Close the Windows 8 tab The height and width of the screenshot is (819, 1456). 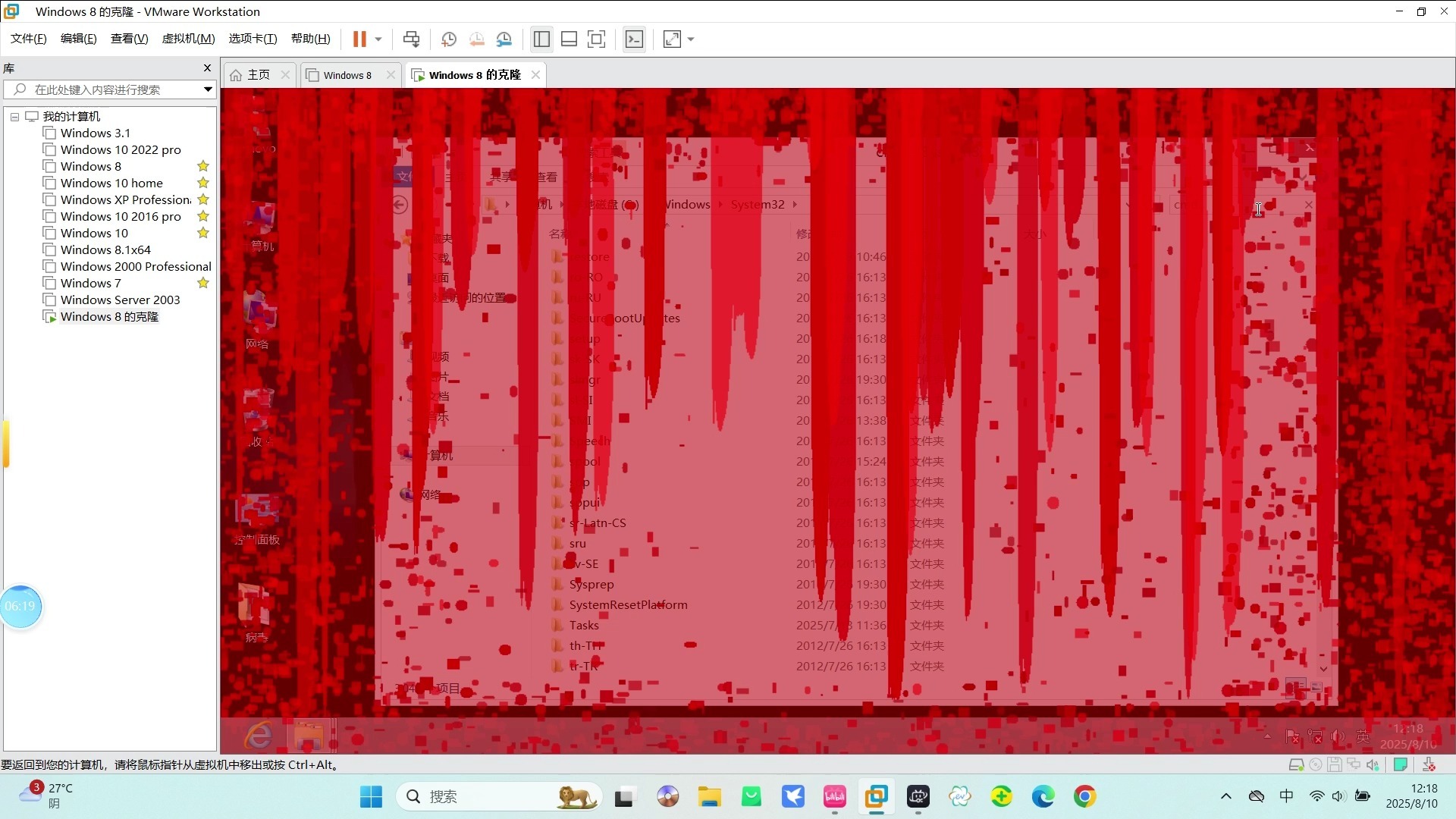[x=391, y=74]
